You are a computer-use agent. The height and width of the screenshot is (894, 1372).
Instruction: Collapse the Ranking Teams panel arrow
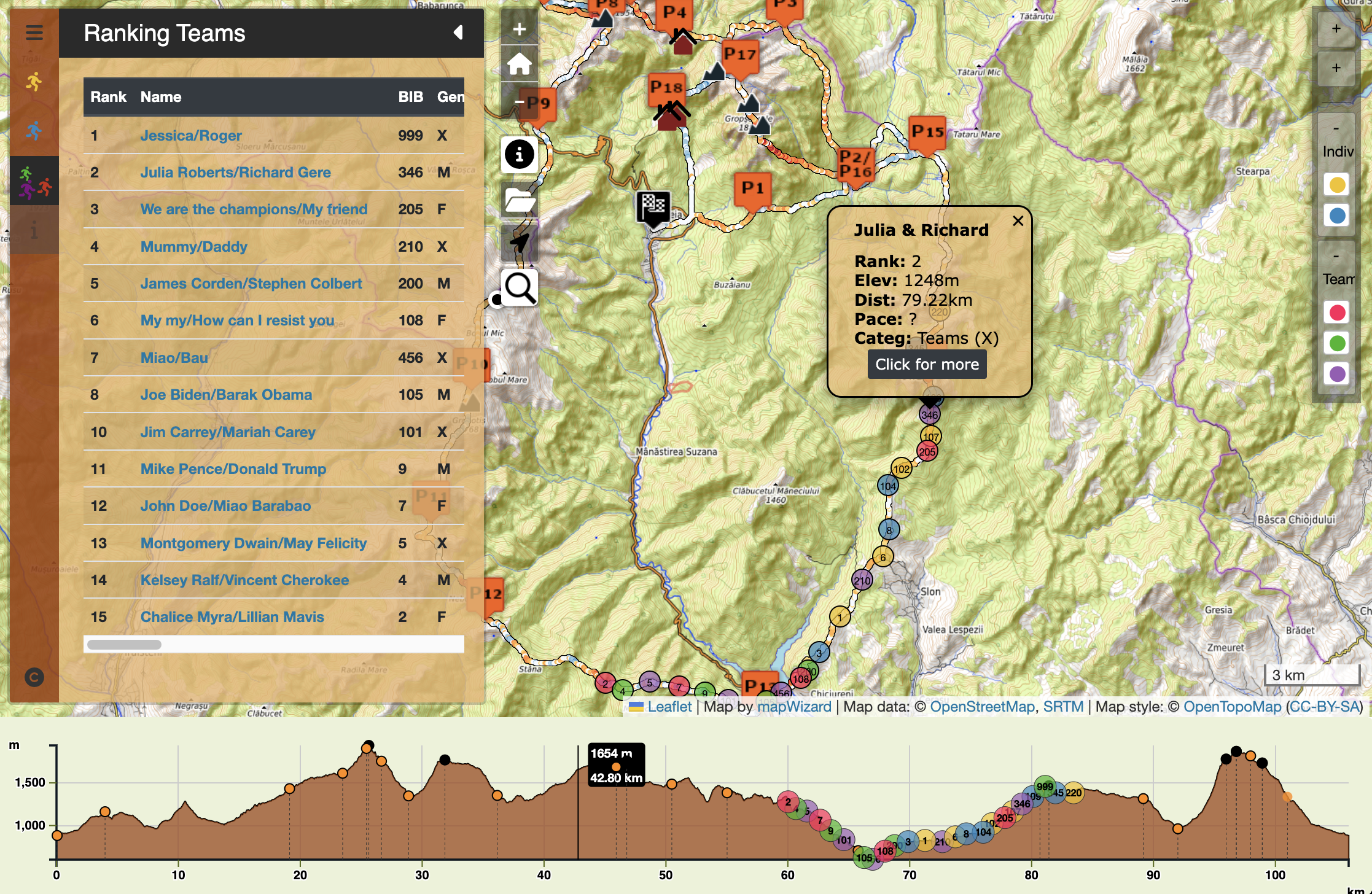pos(458,33)
